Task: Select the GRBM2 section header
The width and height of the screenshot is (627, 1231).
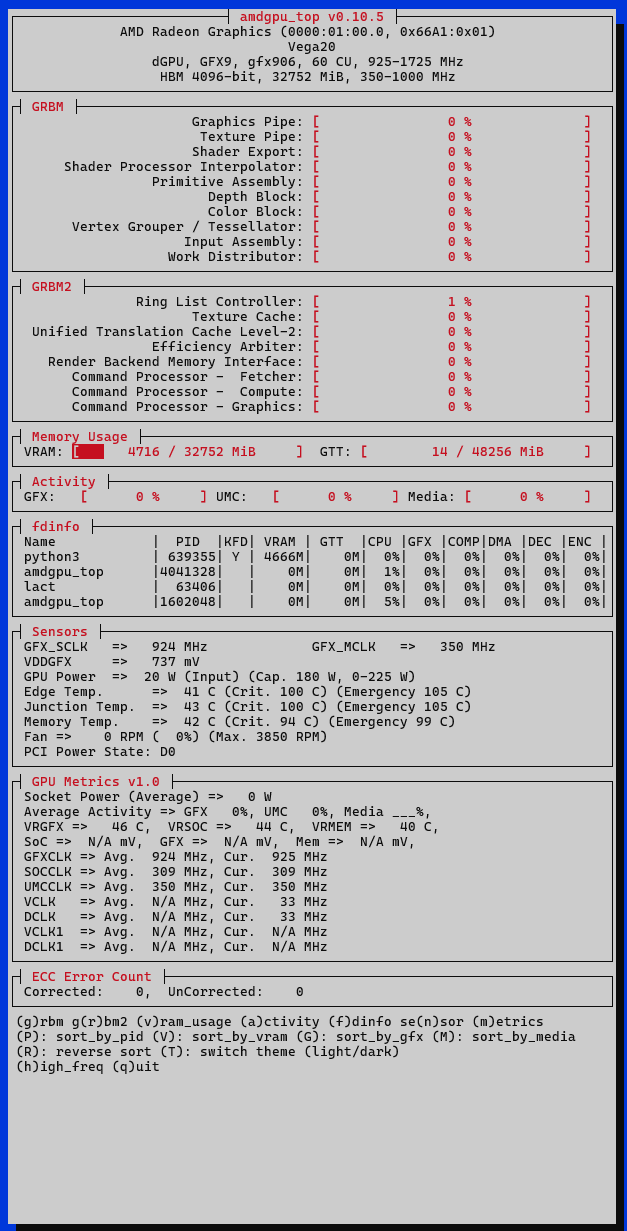Action: (52, 286)
